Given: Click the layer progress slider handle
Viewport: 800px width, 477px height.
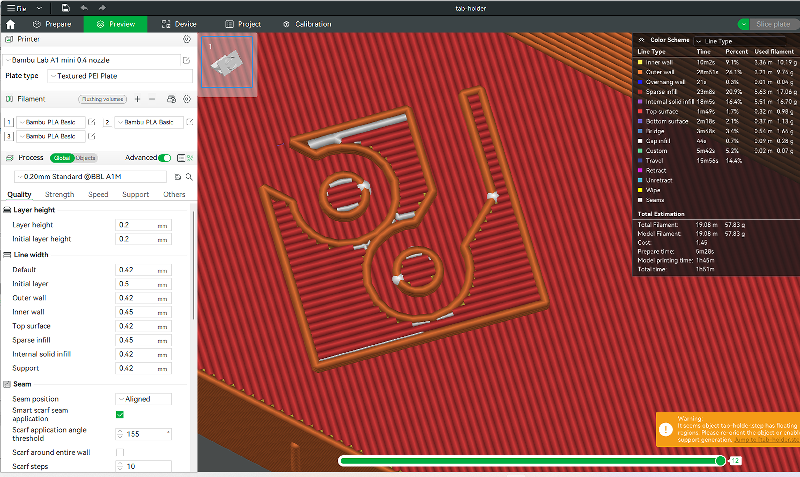Looking at the screenshot, I should 720,461.
